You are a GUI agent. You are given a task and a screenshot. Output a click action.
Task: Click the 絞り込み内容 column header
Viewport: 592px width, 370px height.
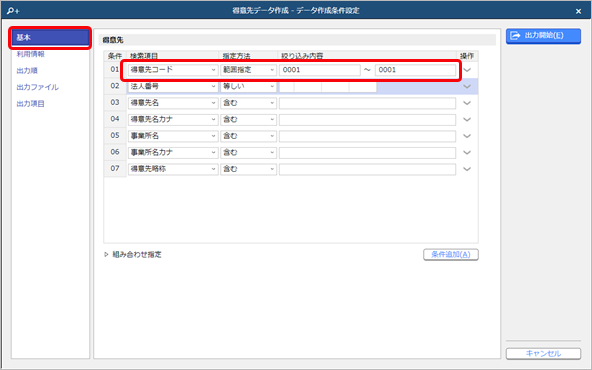pyautogui.click(x=302, y=56)
